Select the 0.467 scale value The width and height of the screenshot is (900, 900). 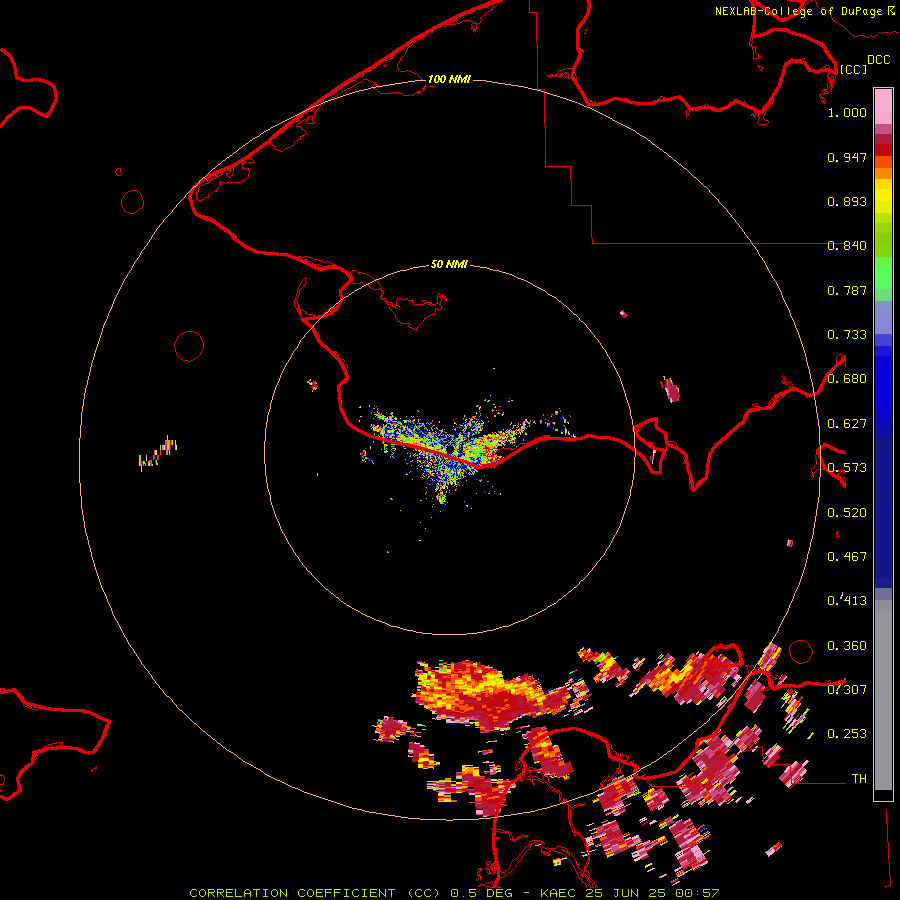click(x=847, y=557)
